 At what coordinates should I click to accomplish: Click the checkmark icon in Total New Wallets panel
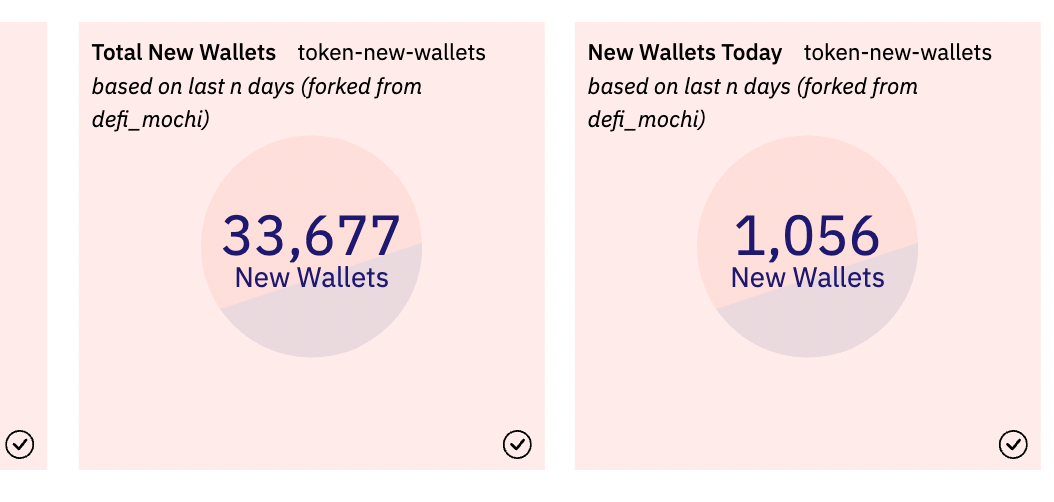click(517, 444)
